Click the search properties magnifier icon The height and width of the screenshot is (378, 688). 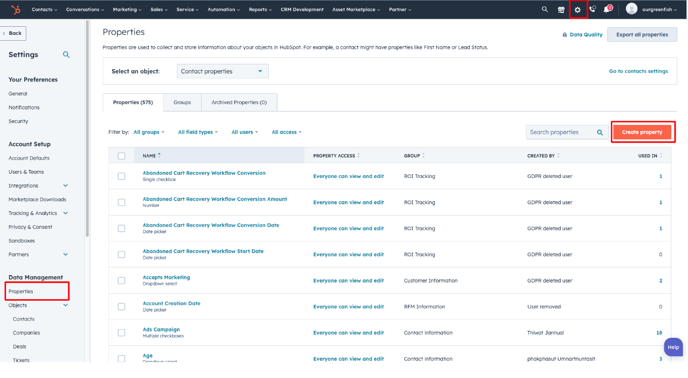click(x=599, y=132)
